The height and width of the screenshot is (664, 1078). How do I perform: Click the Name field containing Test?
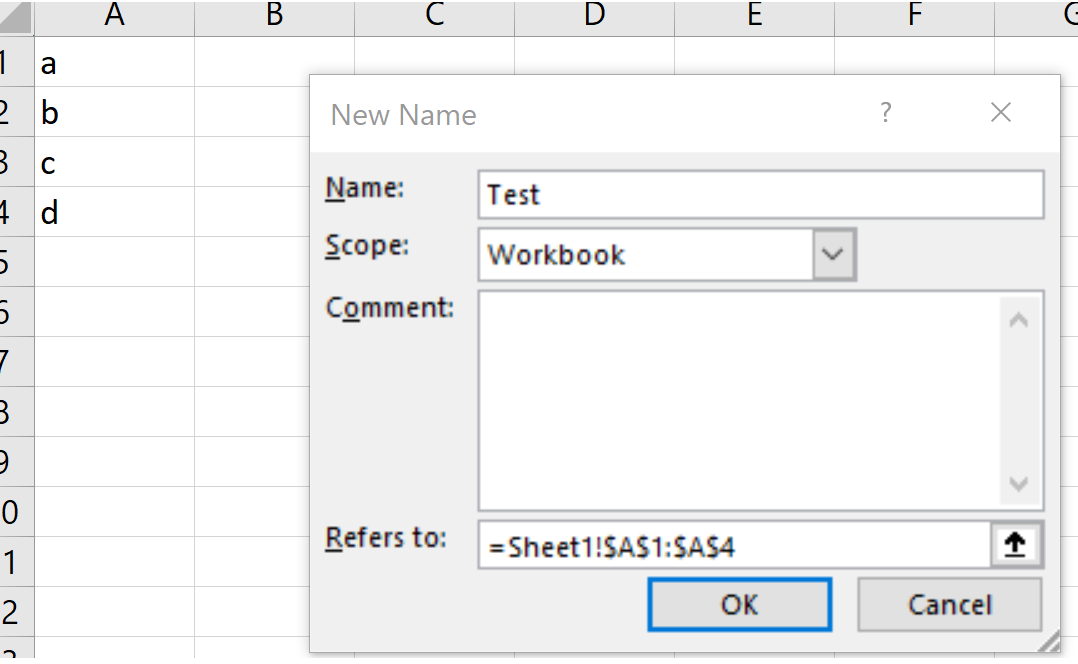760,195
